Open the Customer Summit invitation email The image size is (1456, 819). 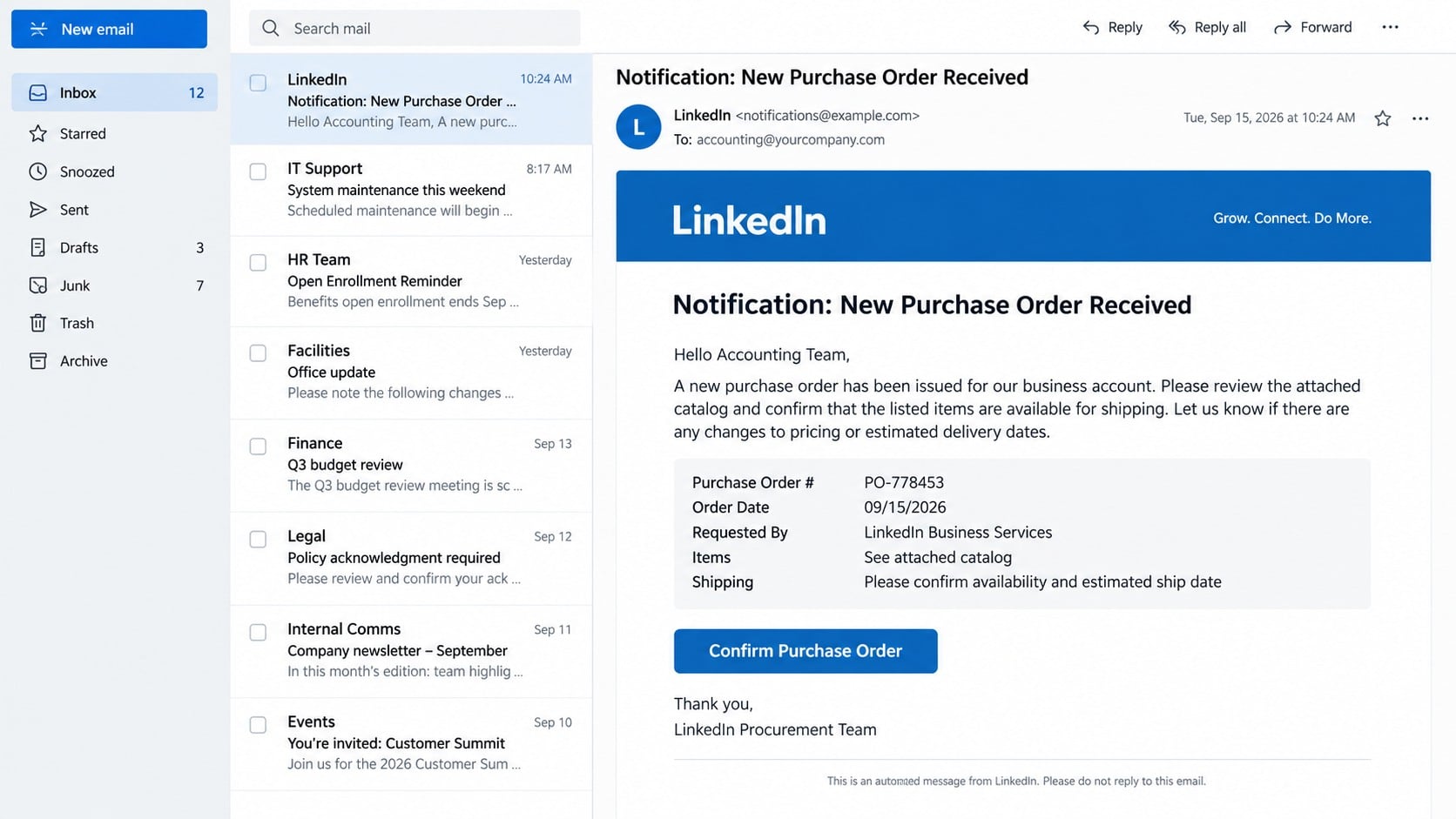pos(411,743)
